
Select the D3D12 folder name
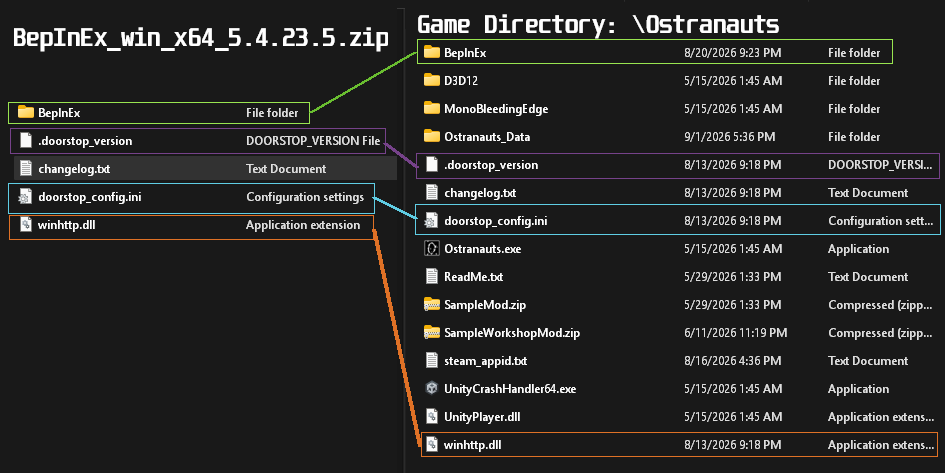coord(461,81)
